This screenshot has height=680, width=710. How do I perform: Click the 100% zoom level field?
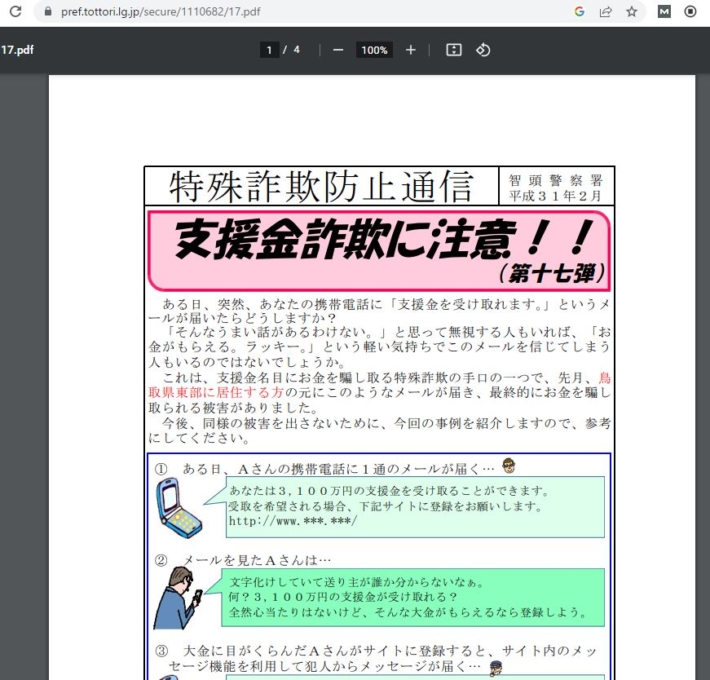[374, 50]
